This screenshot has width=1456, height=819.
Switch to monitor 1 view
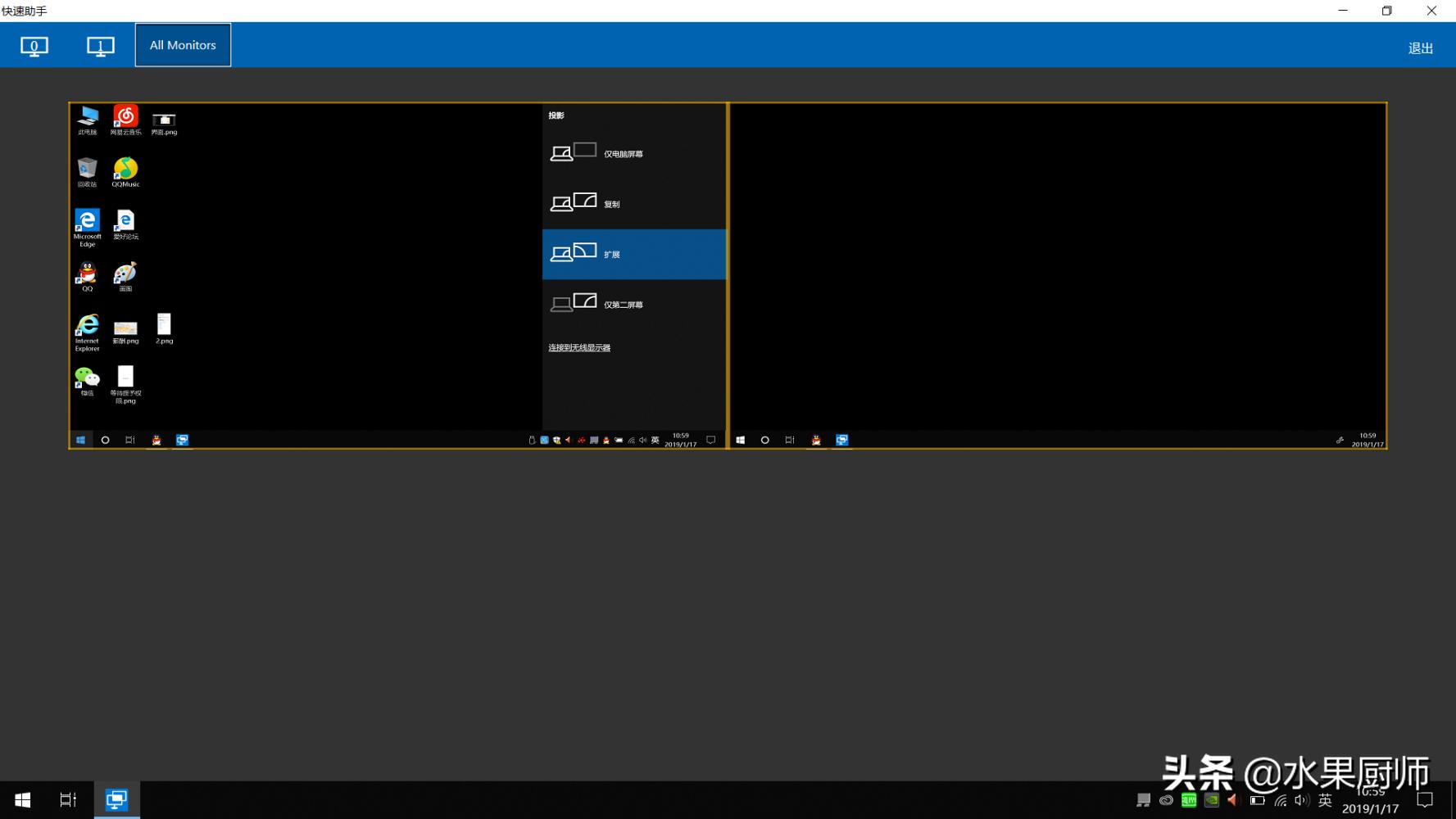pos(100,47)
